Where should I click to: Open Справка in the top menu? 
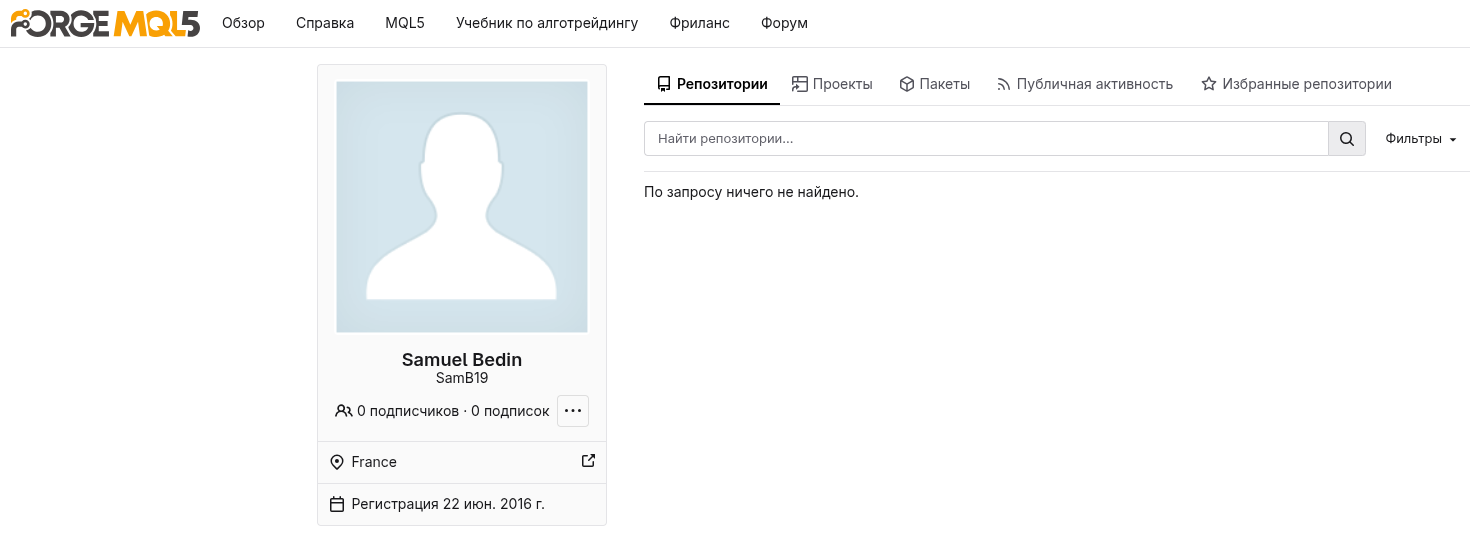pyautogui.click(x=325, y=23)
